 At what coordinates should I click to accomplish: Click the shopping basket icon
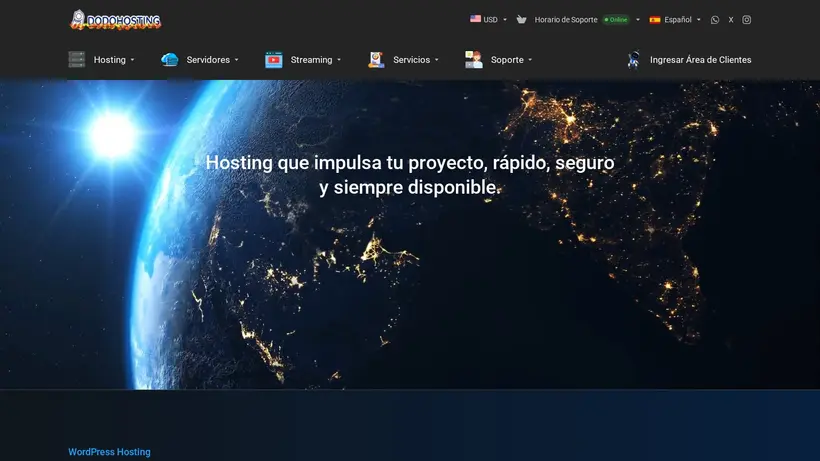pos(521,19)
